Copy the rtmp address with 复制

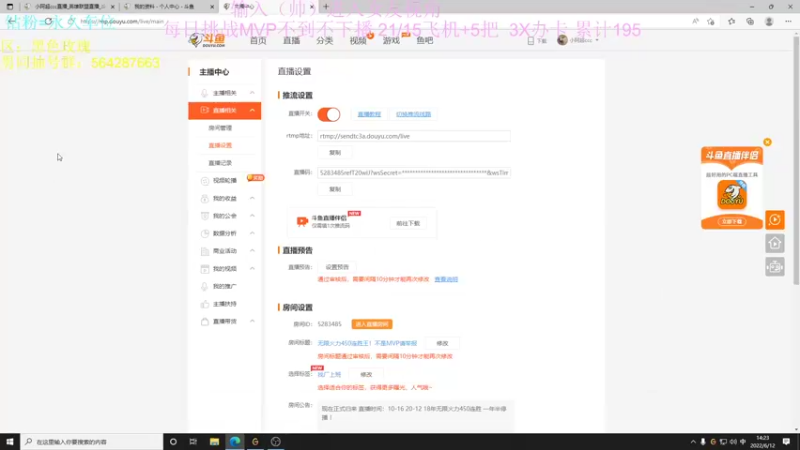335,153
